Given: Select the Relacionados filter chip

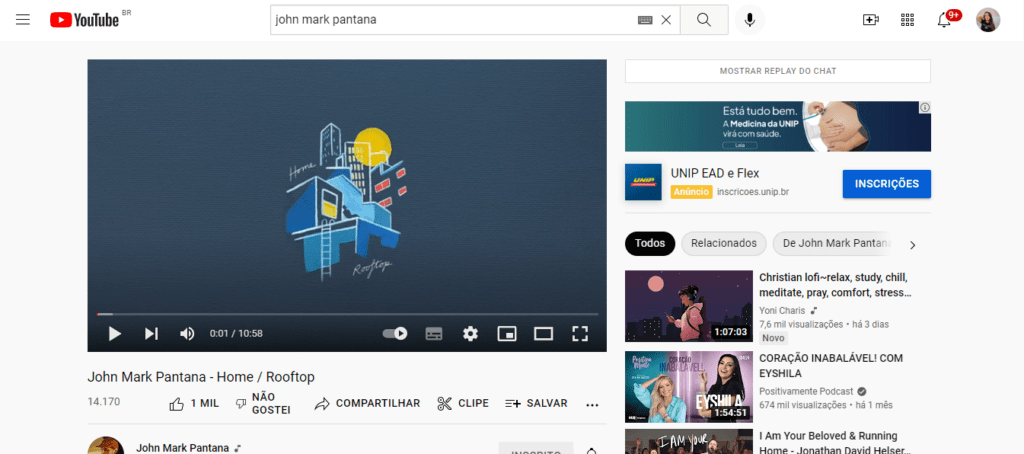Looking at the screenshot, I should pyautogui.click(x=723, y=244).
